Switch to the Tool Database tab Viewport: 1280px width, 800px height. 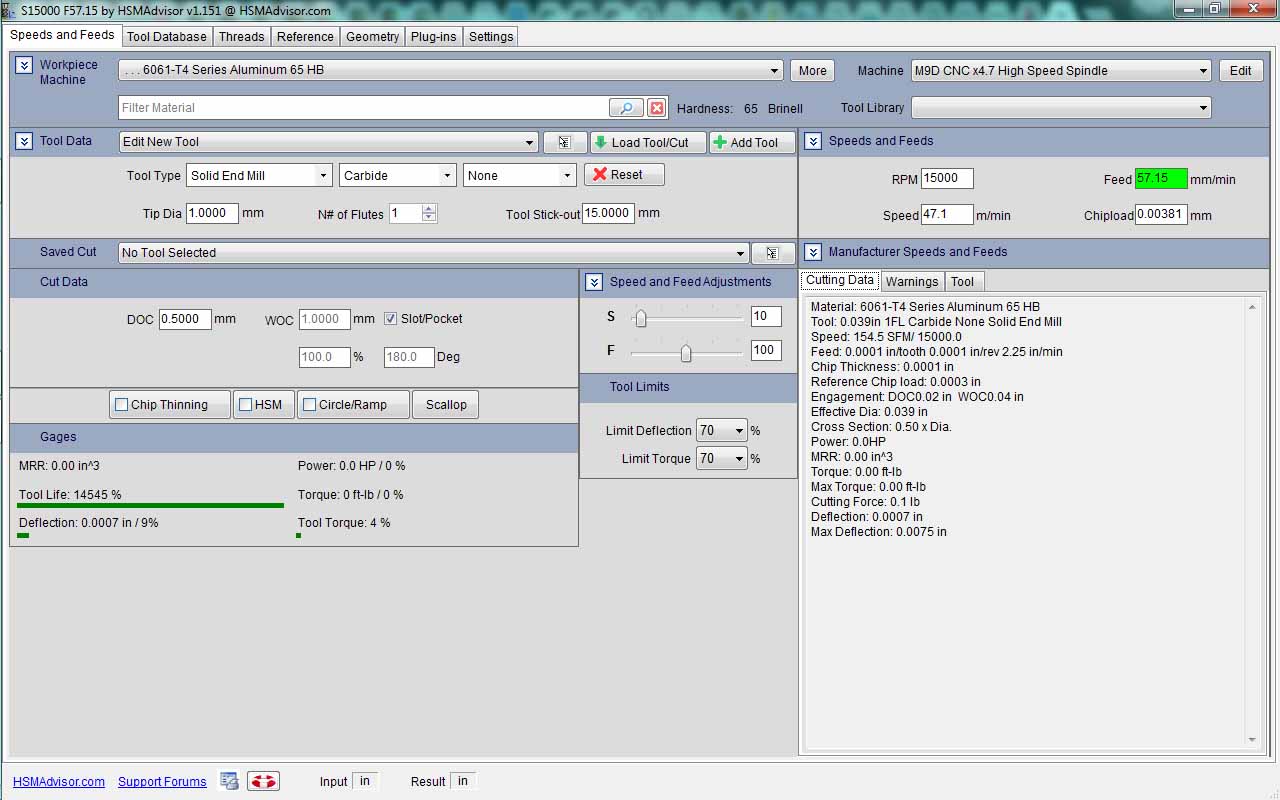[x=167, y=37]
